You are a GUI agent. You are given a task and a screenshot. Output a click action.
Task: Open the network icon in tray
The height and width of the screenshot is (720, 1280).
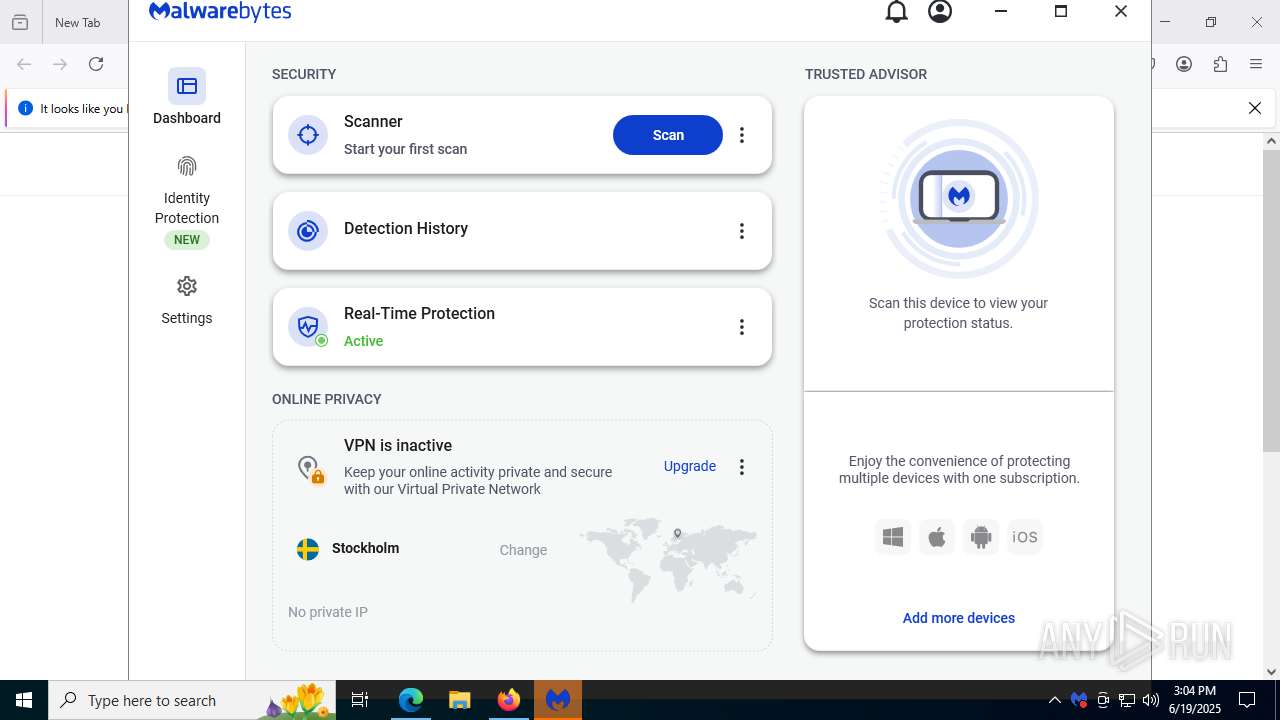1126,700
